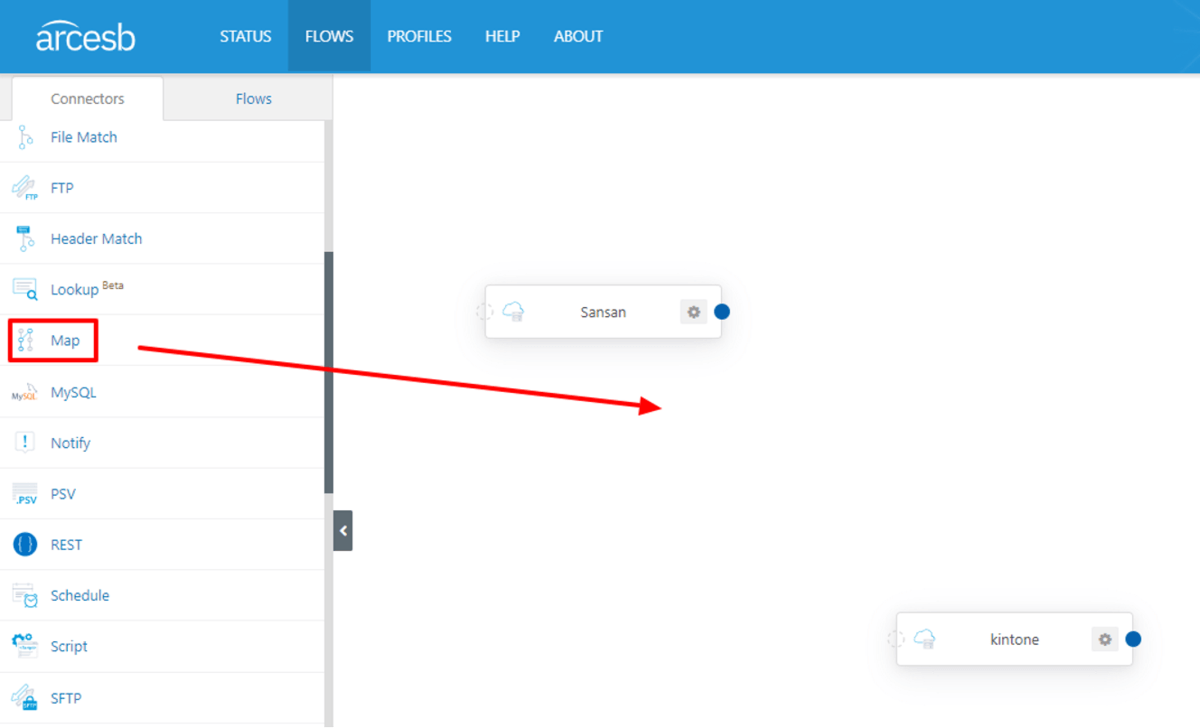Click the SFTP connector label
1200x728 pixels.
coord(65,698)
